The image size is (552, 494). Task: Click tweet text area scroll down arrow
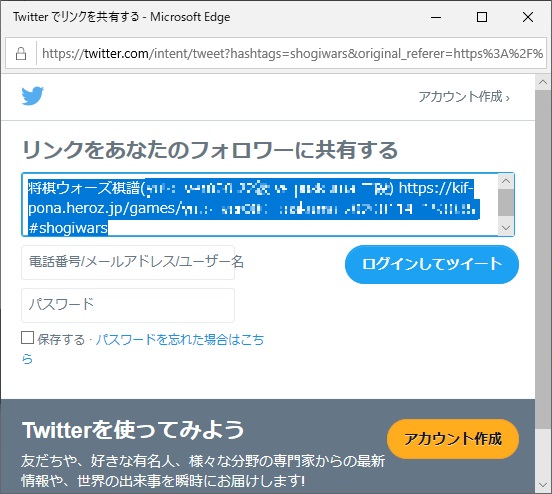click(506, 228)
